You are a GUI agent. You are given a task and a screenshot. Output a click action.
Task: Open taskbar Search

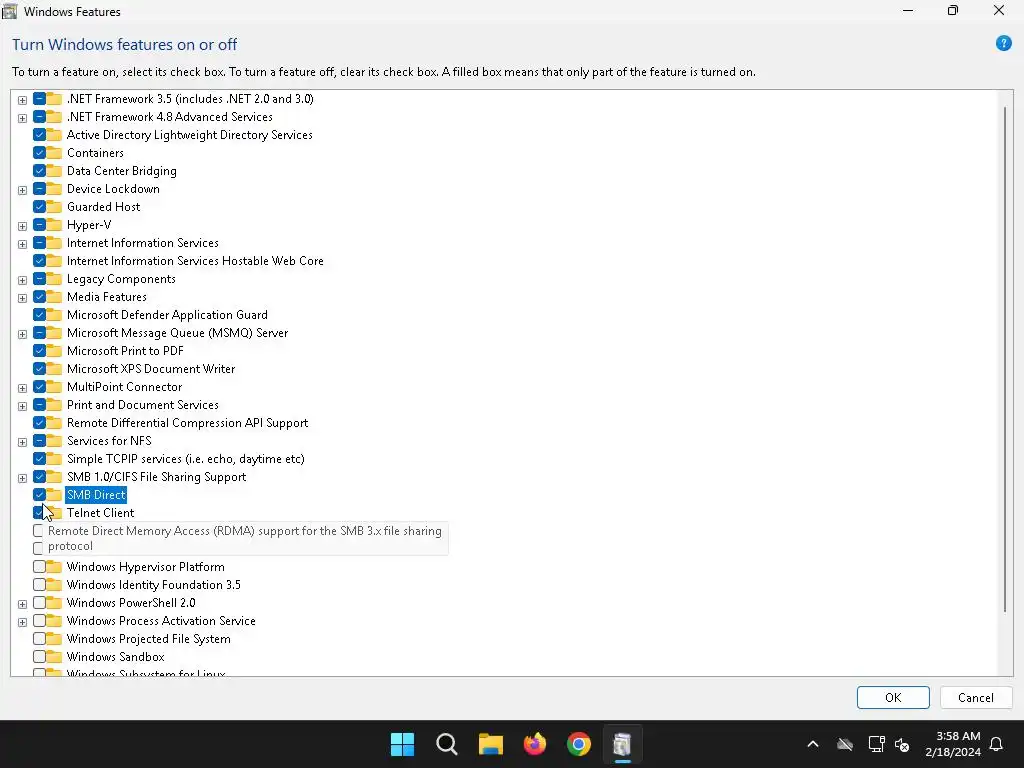pyautogui.click(x=447, y=744)
